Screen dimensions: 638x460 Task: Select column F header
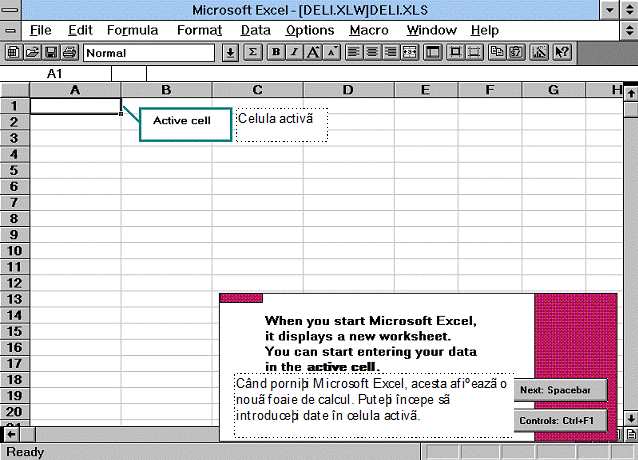tap(490, 89)
